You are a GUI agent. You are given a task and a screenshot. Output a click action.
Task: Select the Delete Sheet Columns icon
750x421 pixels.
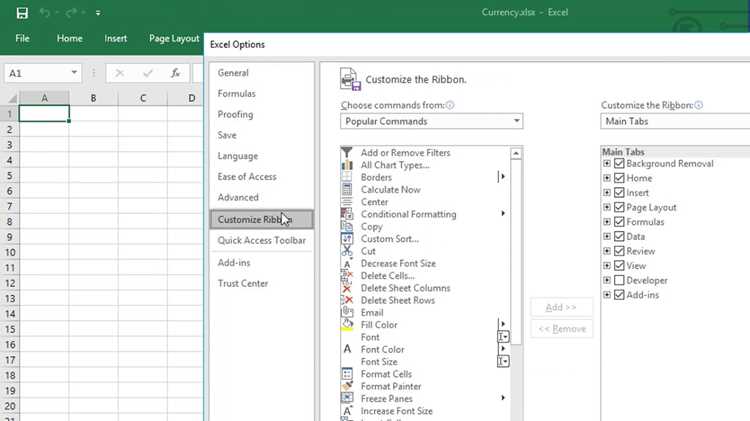click(x=347, y=288)
